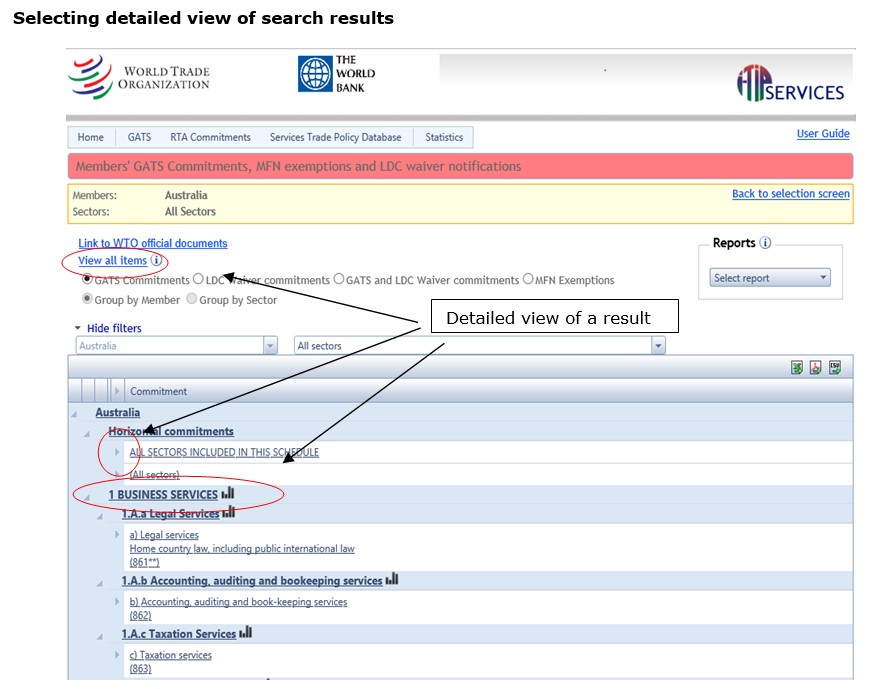Select the MFN Exemptions radio button

(528, 279)
